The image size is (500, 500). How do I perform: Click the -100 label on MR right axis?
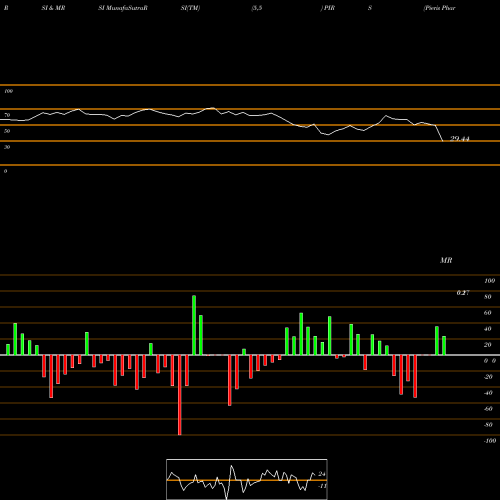tap(489, 441)
